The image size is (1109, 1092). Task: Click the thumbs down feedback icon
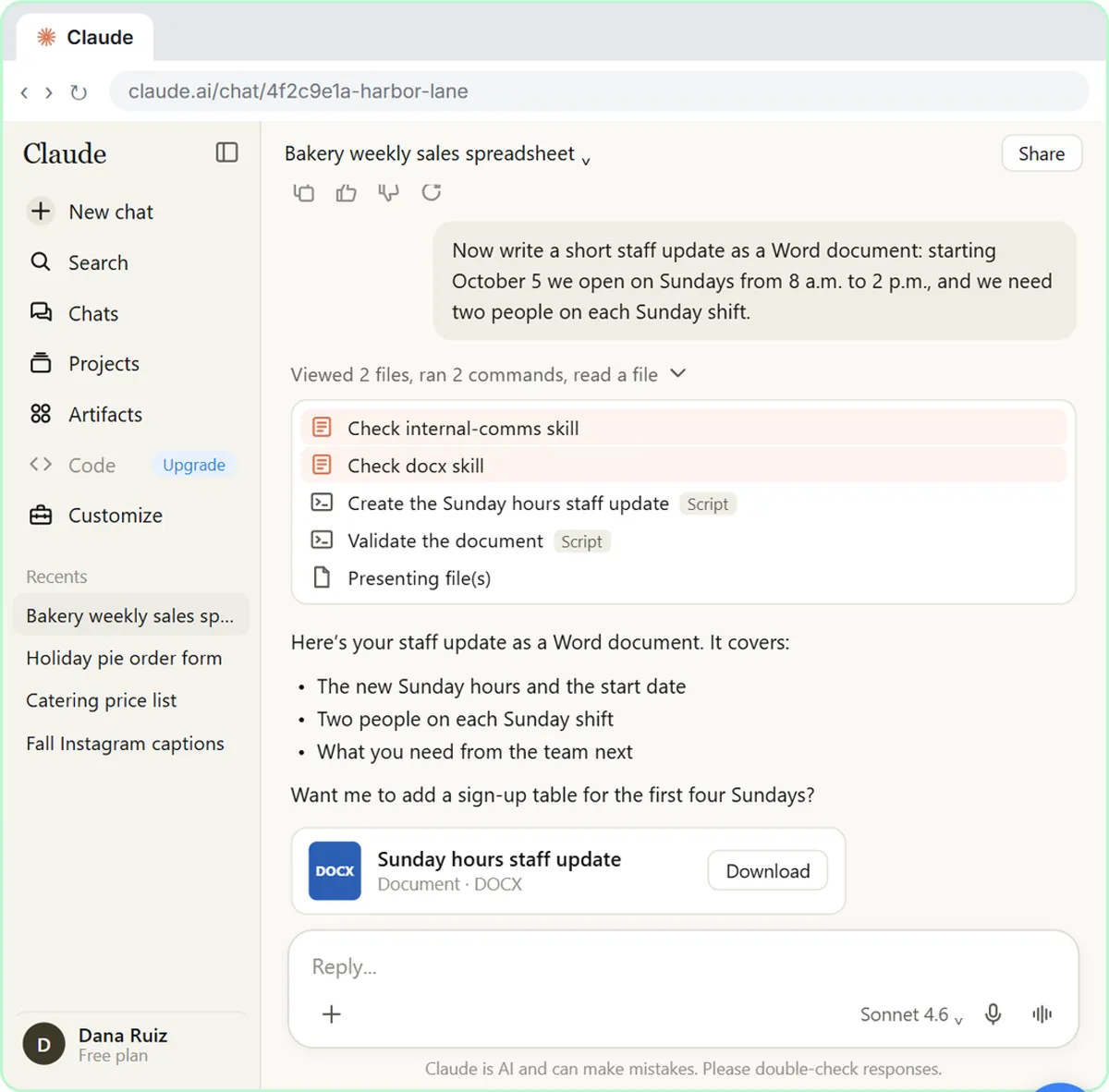(x=388, y=192)
